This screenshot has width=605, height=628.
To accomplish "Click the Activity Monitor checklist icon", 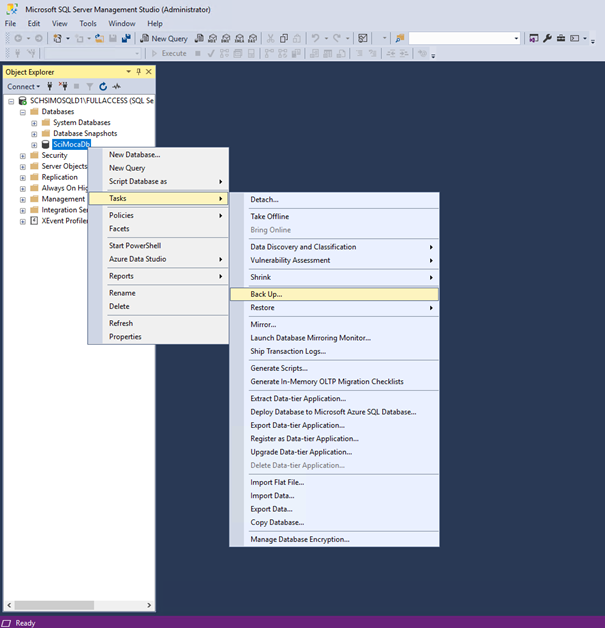I will click(362, 38).
